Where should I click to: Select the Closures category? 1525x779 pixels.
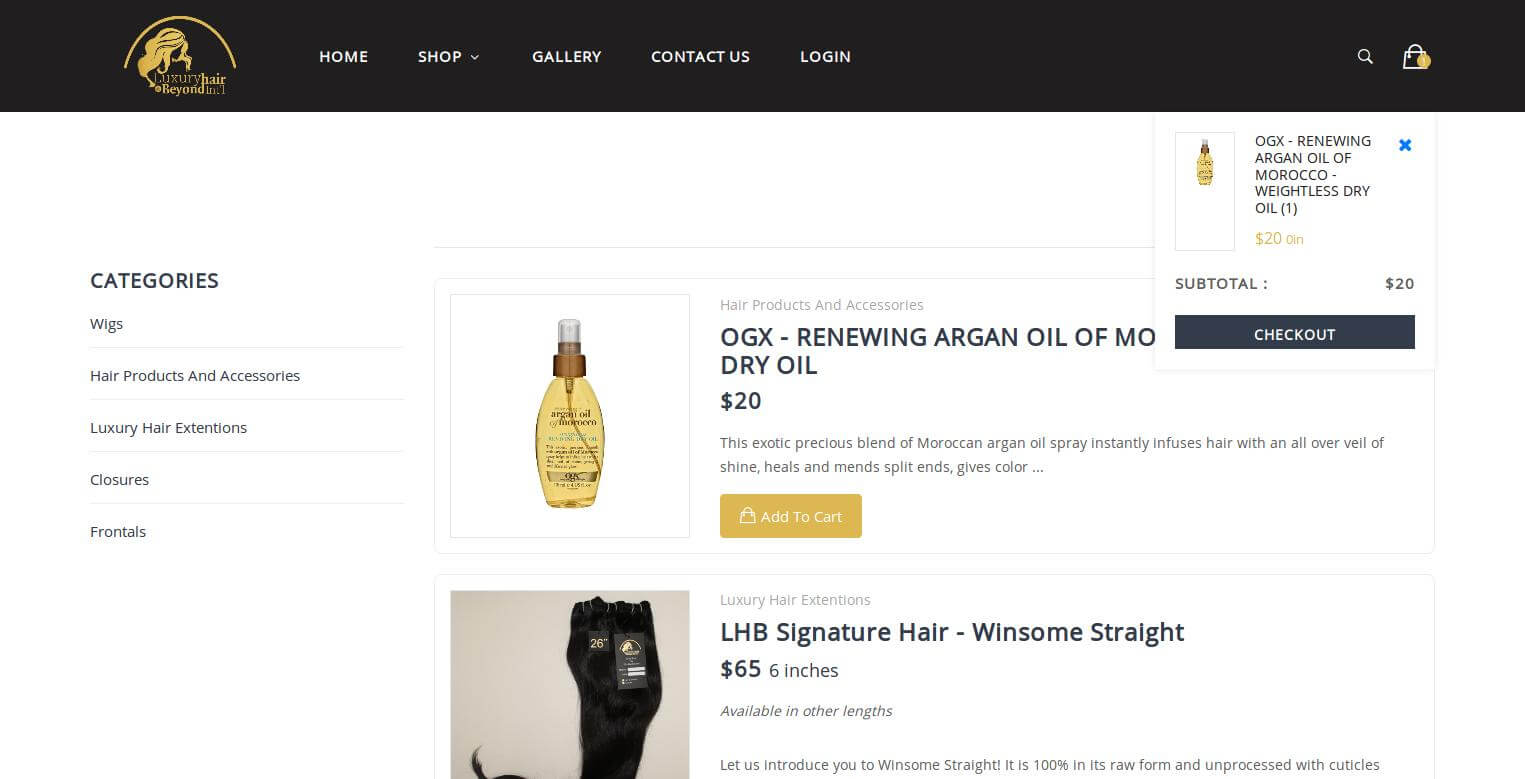(119, 480)
